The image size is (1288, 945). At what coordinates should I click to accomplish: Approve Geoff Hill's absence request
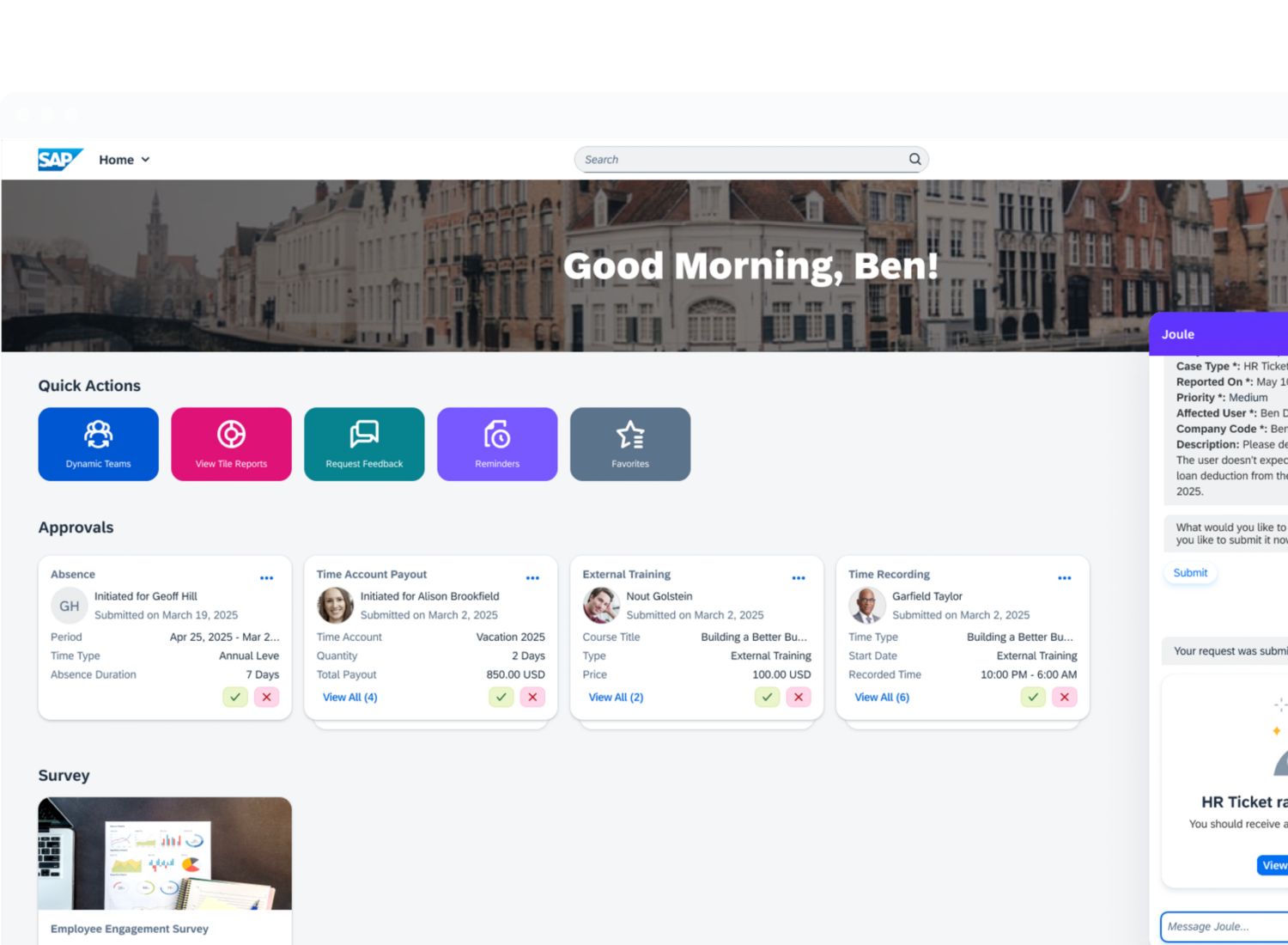234,697
